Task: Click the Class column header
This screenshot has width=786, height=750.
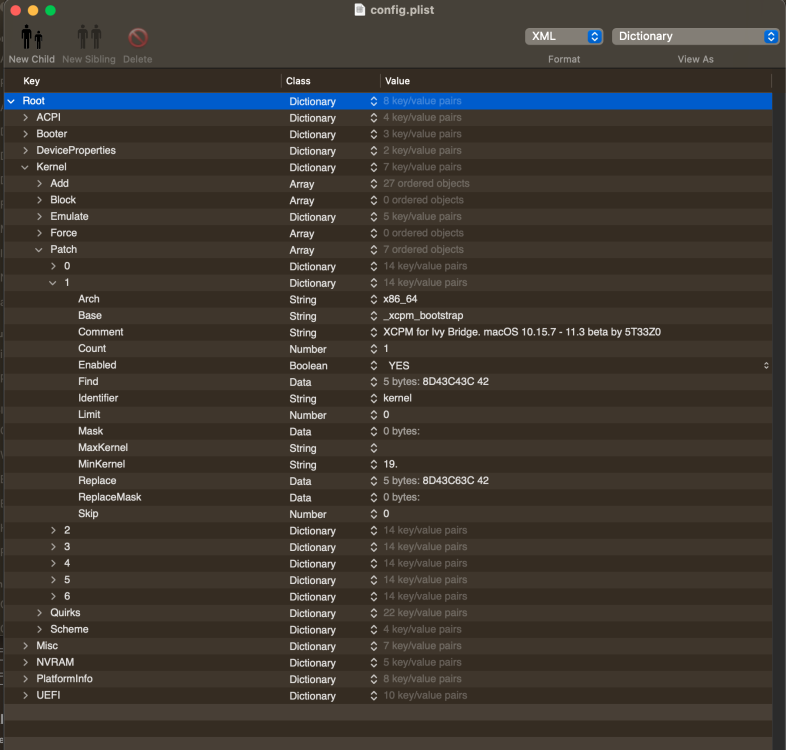Action: (x=298, y=81)
